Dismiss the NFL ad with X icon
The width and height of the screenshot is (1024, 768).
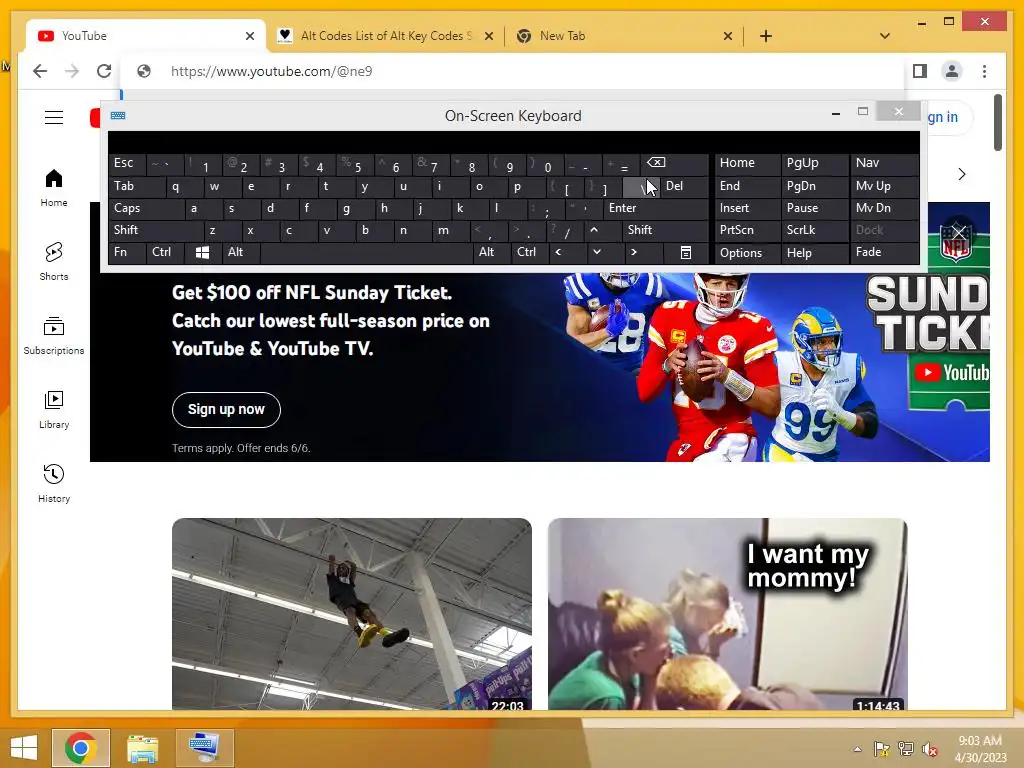959,232
